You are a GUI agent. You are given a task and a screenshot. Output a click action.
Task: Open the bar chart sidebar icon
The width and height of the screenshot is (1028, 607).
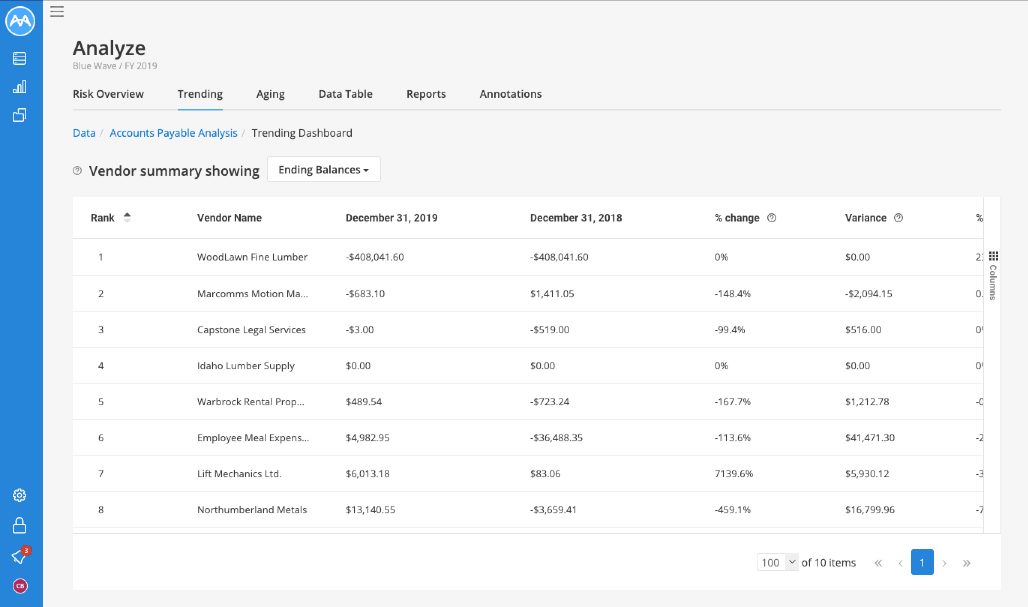tap(20, 87)
